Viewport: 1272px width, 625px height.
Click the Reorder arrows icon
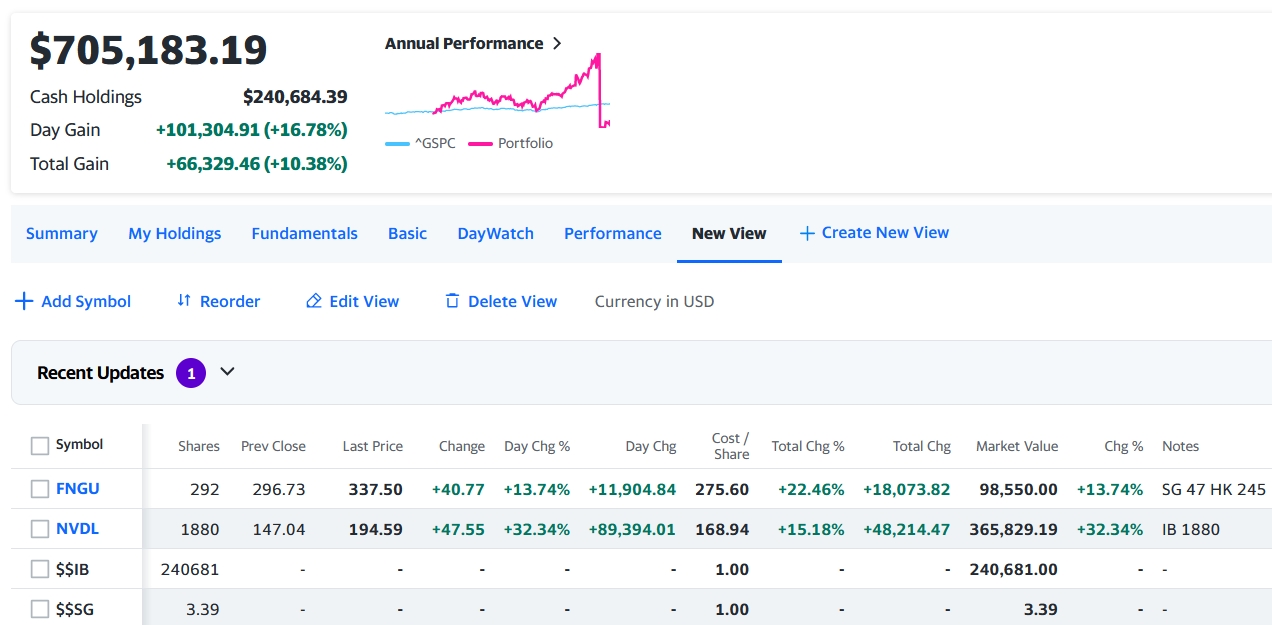(x=183, y=301)
